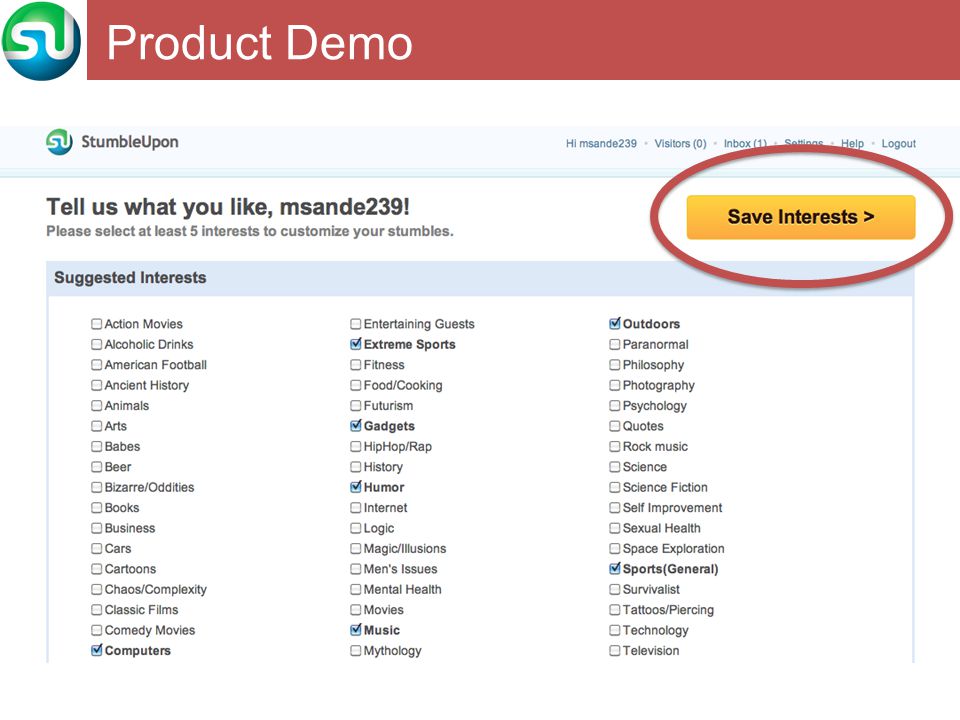This screenshot has width=960, height=720.
Task: Check the Business checkbox
Action: click(x=97, y=528)
